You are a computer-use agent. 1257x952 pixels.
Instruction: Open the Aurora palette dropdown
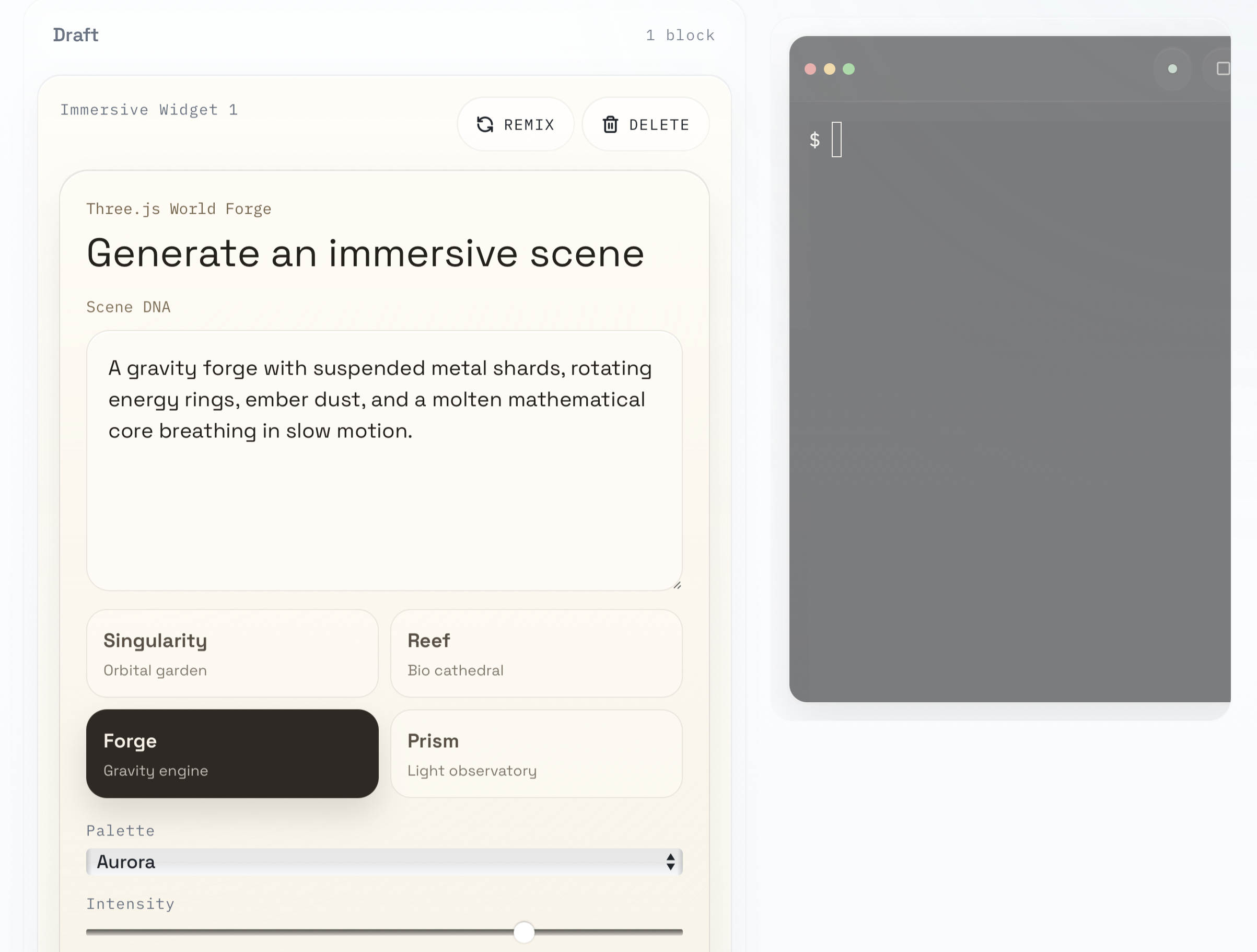pos(384,862)
